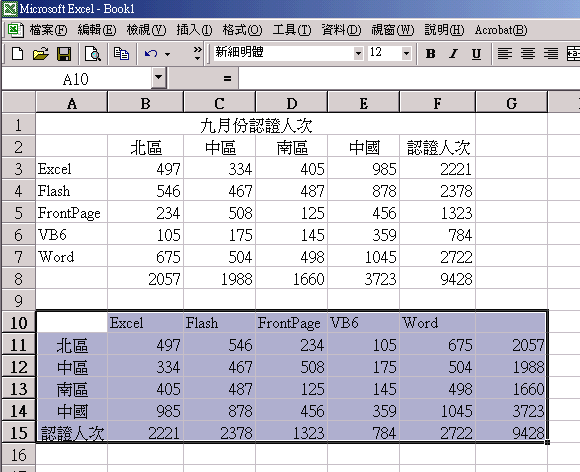Align text right with the toolbar icon
The height and width of the screenshot is (472, 580).
point(551,54)
